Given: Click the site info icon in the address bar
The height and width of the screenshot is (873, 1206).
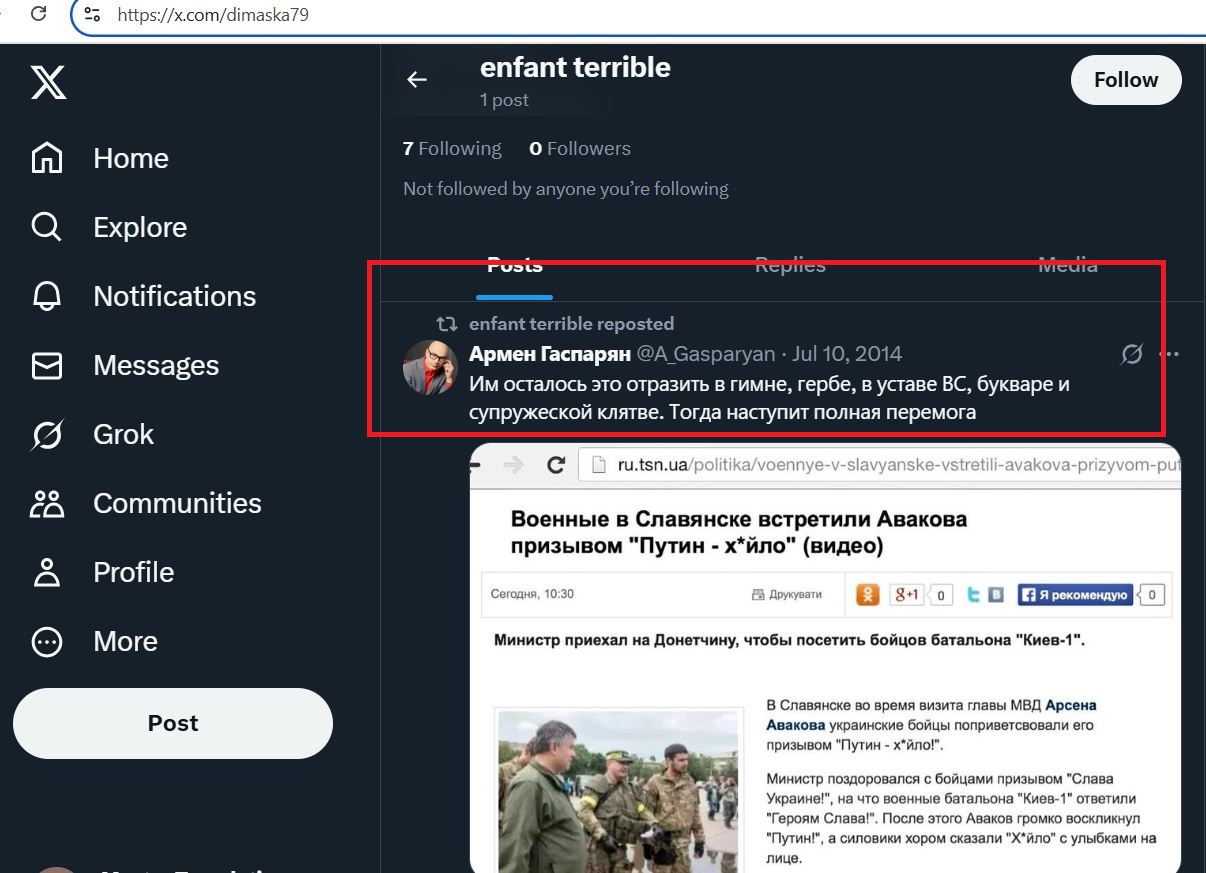Looking at the screenshot, I should click(92, 15).
